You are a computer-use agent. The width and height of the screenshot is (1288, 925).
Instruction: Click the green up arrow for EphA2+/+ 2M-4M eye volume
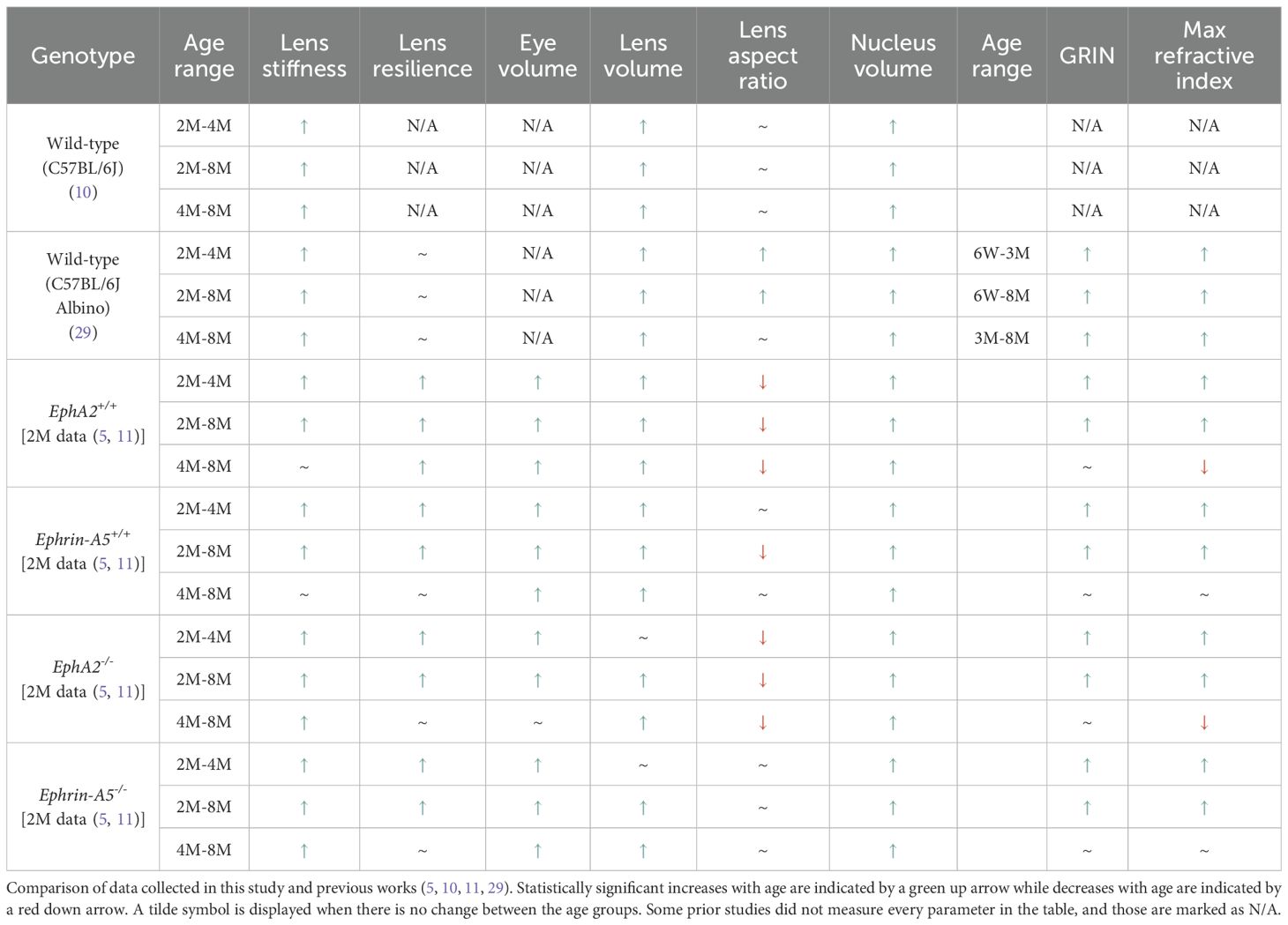pyautogui.click(x=537, y=382)
